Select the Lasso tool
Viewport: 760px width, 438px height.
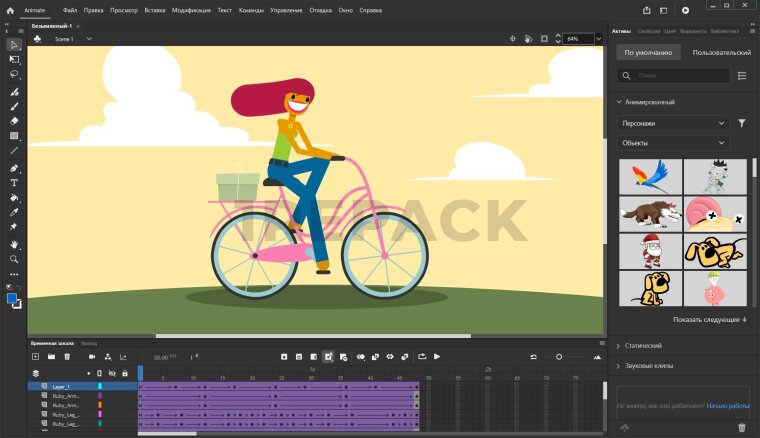coord(14,74)
